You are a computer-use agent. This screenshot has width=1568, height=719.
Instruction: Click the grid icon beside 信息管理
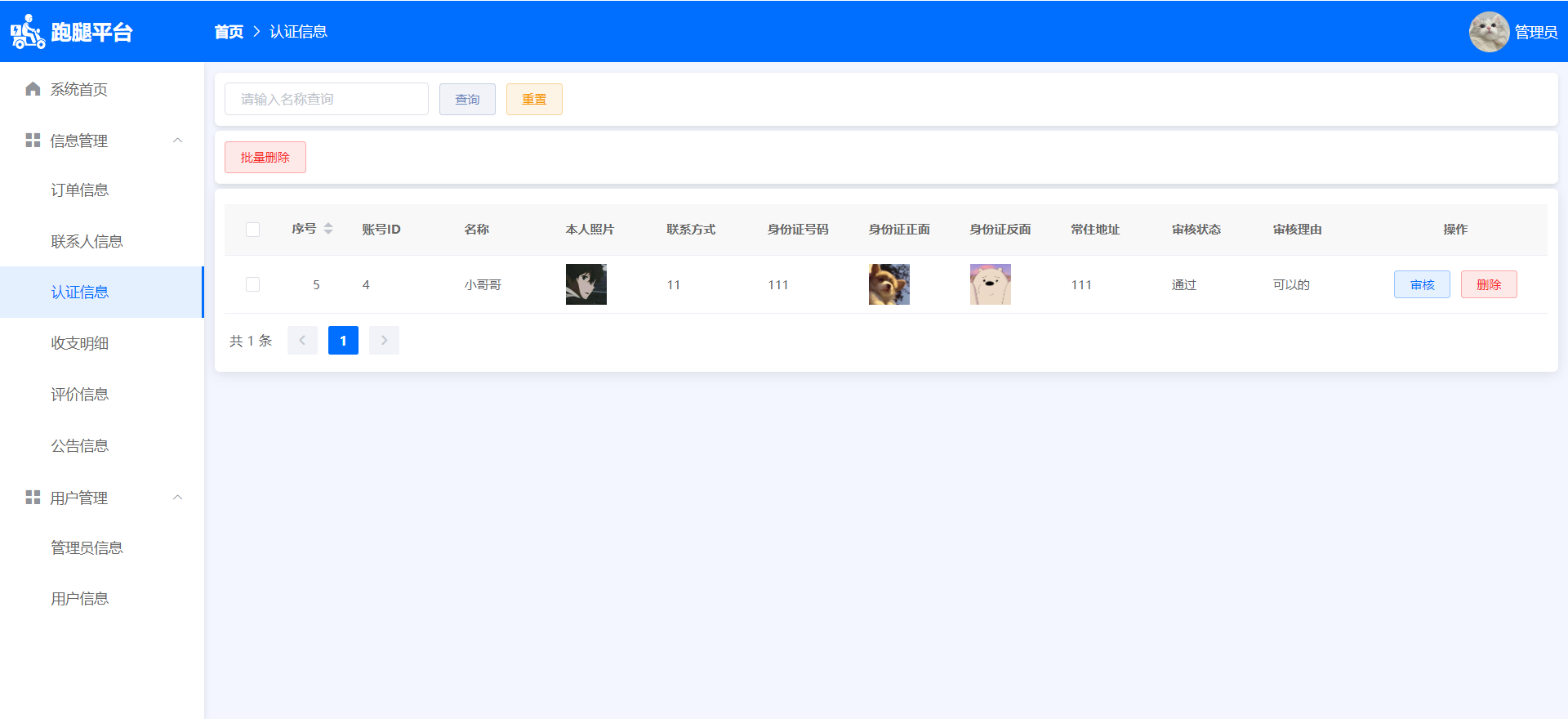point(33,141)
